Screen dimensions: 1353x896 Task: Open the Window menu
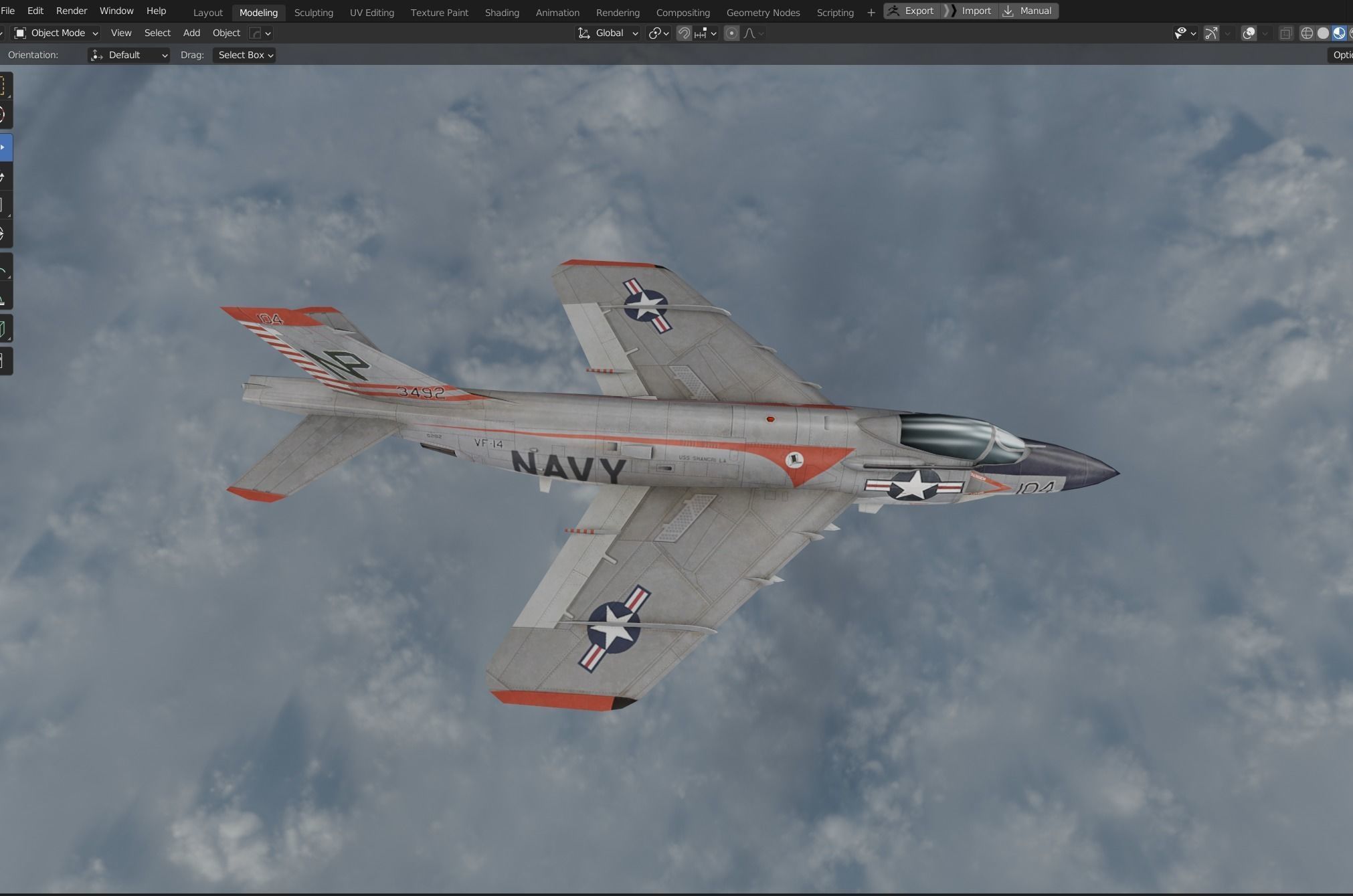click(116, 11)
